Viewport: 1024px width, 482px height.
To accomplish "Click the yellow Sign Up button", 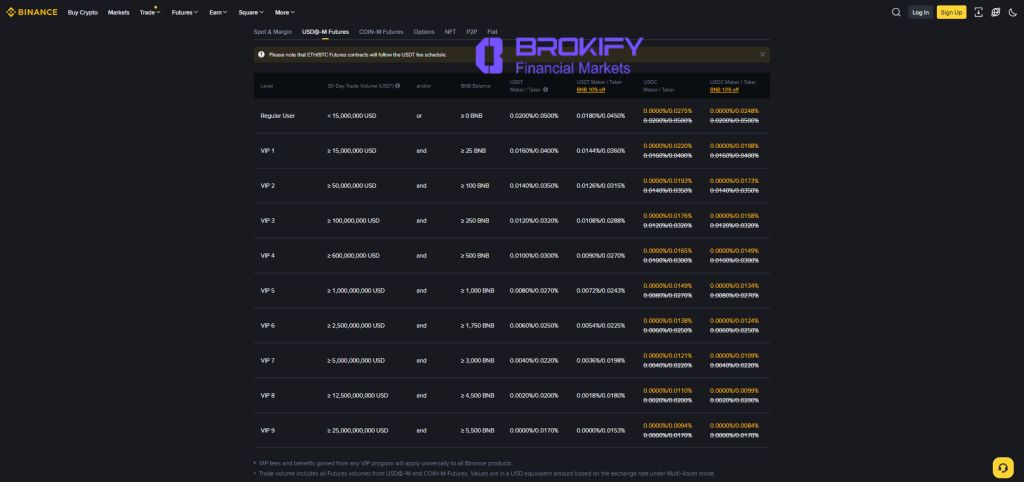I will tap(951, 12).
